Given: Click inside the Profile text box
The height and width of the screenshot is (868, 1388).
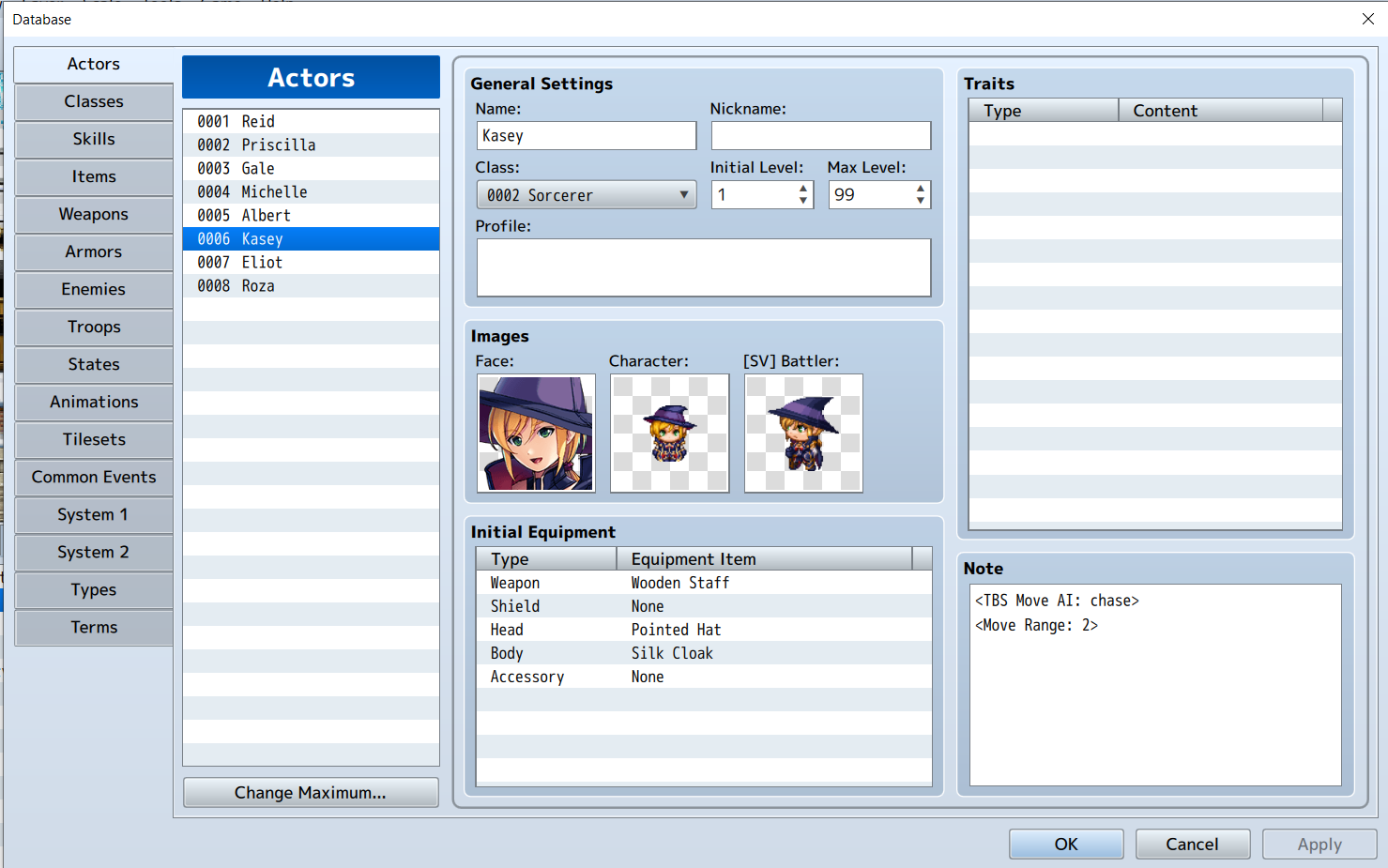Looking at the screenshot, I should (704, 267).
